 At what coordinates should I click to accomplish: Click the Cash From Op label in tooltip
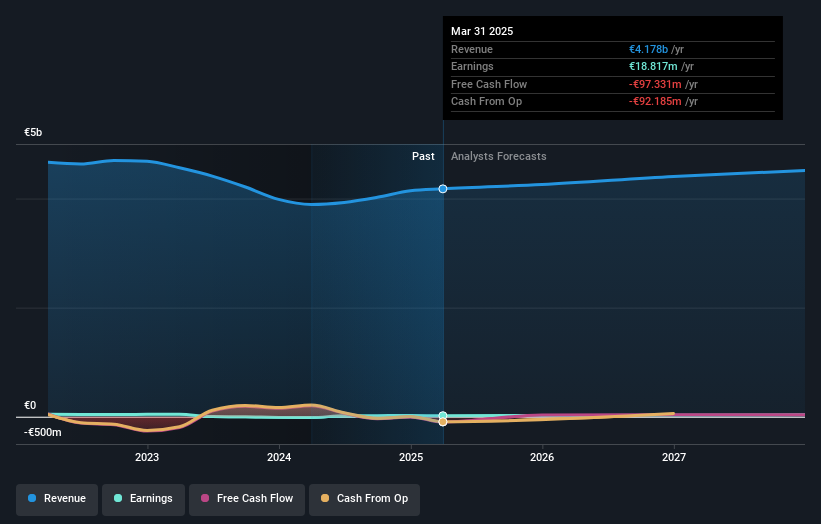(x=486, y=102)
